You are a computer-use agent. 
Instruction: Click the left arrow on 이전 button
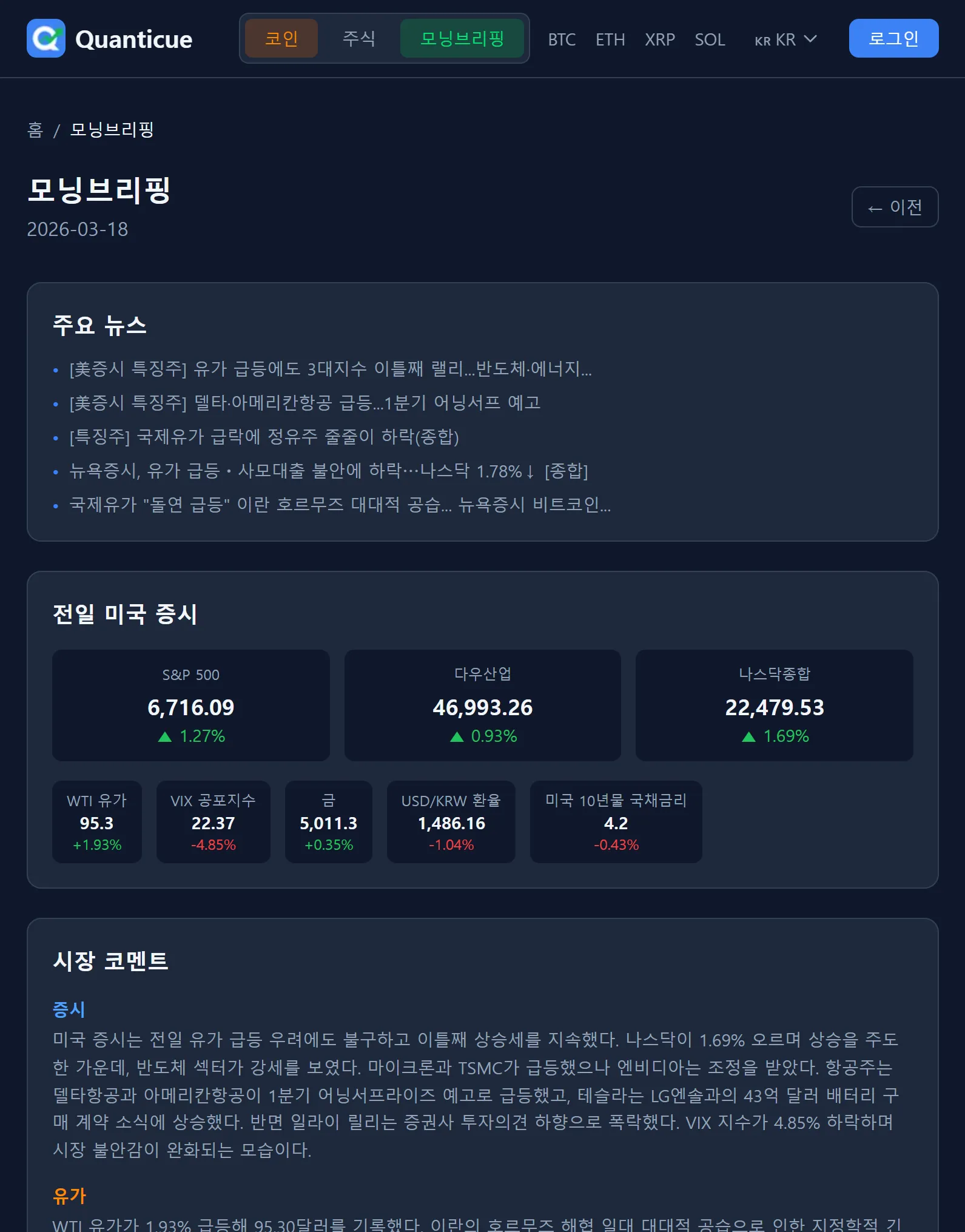873,207
